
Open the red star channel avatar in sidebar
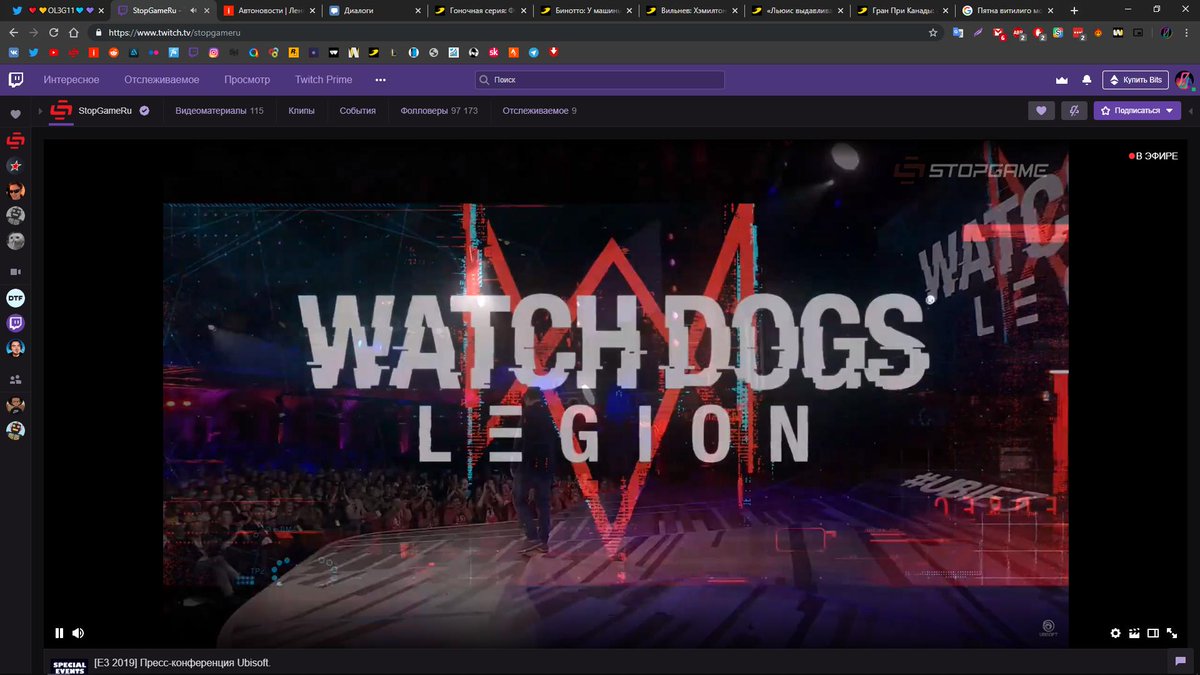pos(15,164)
